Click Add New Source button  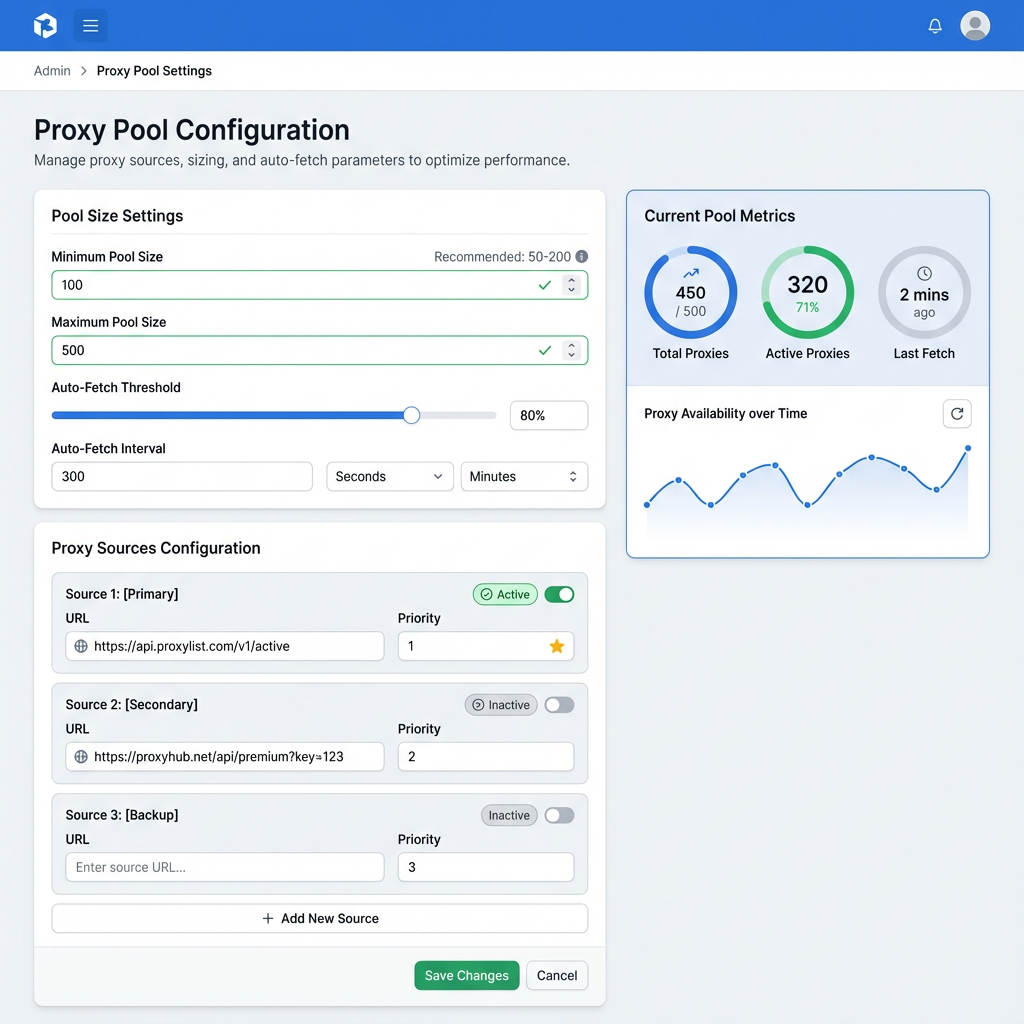tap(320, 918)
